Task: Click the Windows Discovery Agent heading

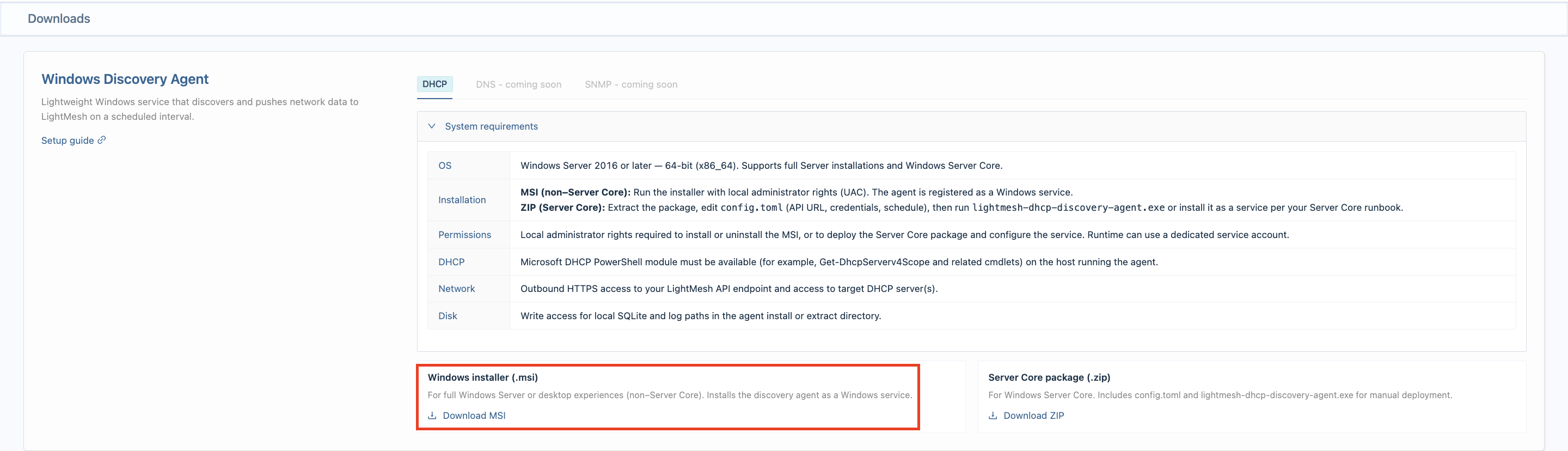Action: (x=125, y=79)
